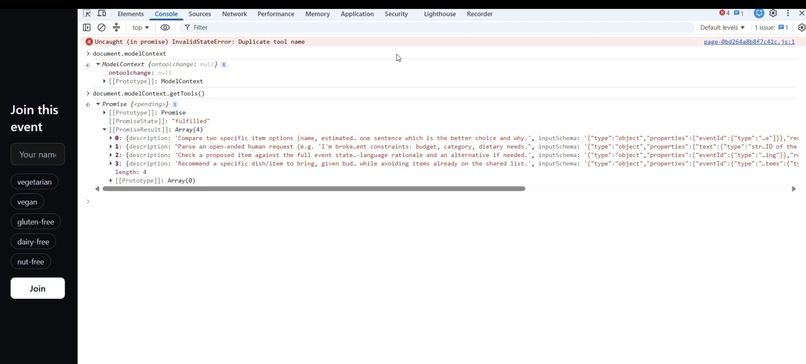Select the Console tab

coord(166,14)
